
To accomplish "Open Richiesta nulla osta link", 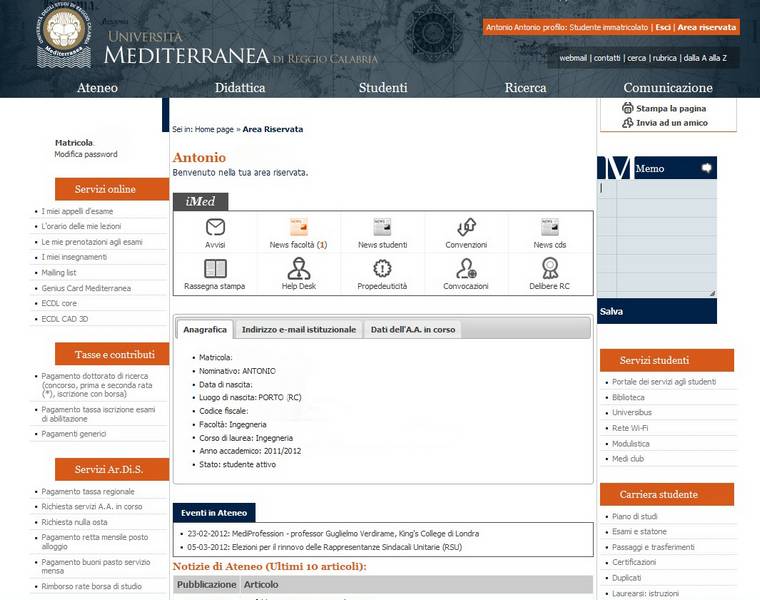I will point(75,522).
